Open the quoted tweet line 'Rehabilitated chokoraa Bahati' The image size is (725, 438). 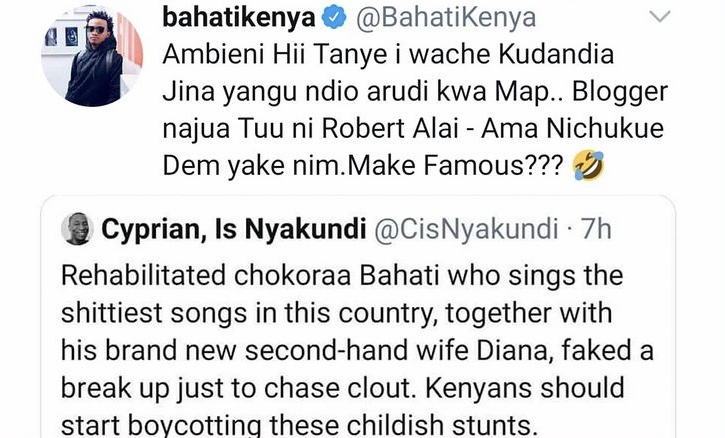point(342,276)
